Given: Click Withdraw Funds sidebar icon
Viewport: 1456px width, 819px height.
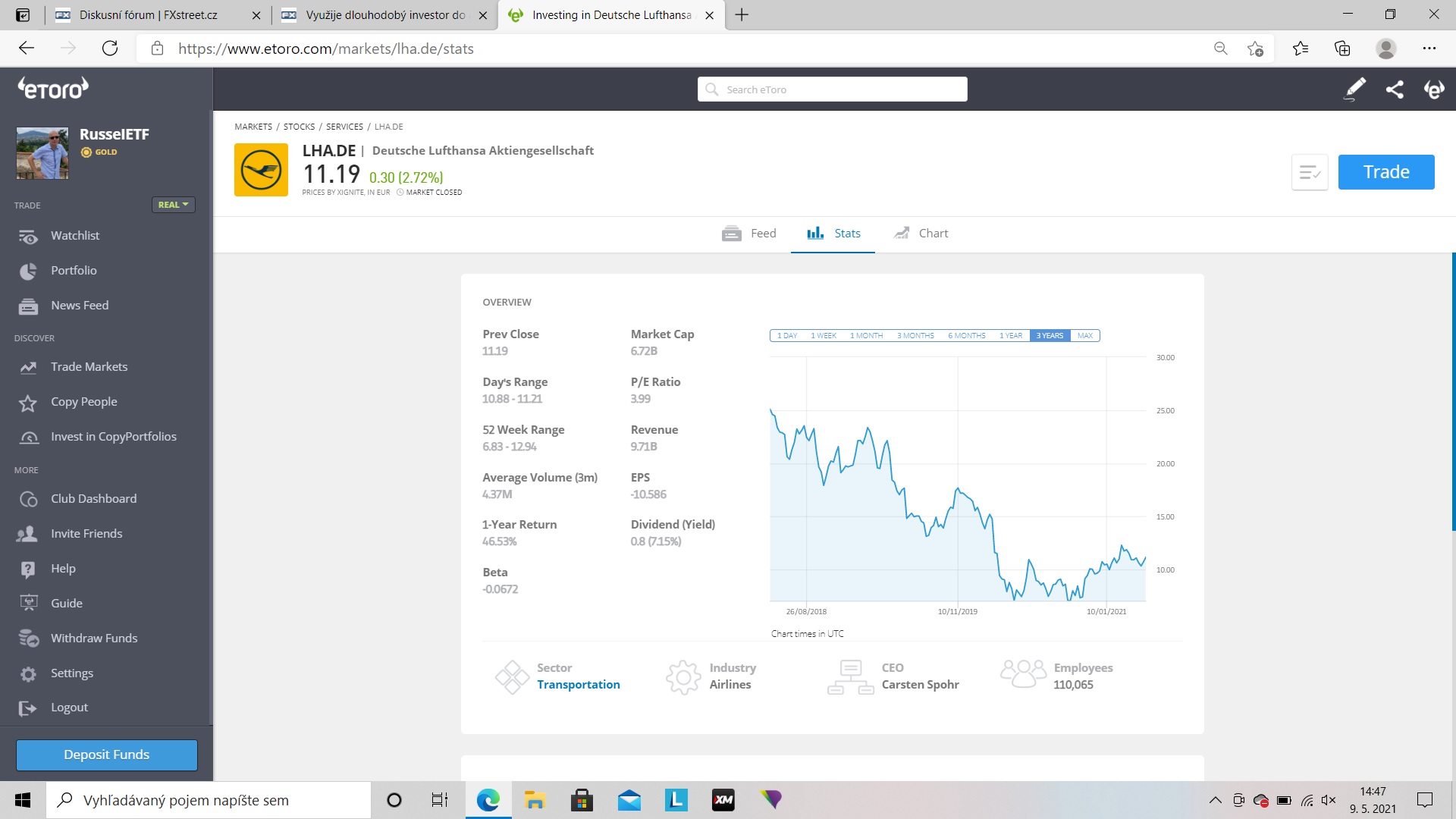Looking at the screenshot, I should 28,639.
